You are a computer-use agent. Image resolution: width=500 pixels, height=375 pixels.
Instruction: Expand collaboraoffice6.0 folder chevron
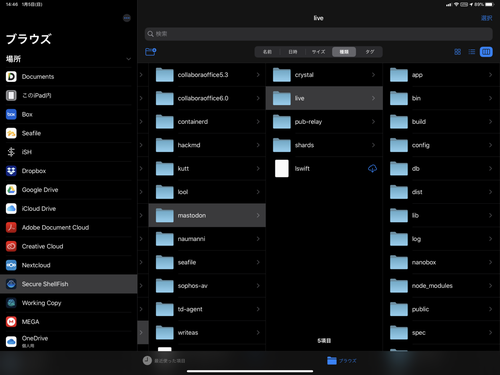(258, 98)
